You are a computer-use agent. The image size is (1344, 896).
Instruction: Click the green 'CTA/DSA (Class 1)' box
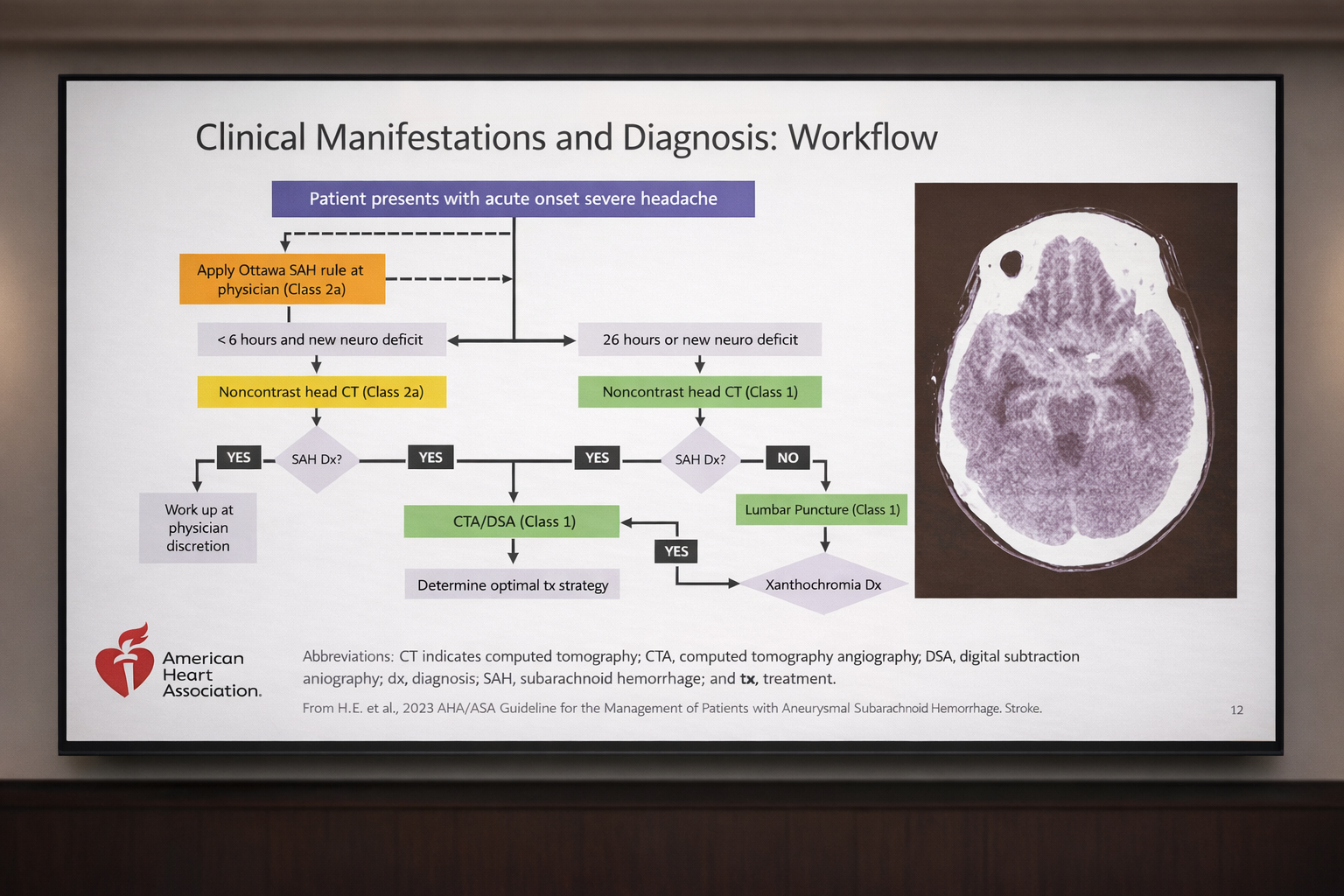[x=512, y=521]
